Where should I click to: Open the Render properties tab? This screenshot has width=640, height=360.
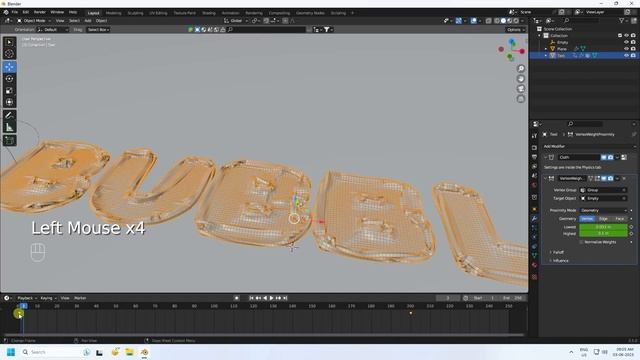(x=534, y=148)
